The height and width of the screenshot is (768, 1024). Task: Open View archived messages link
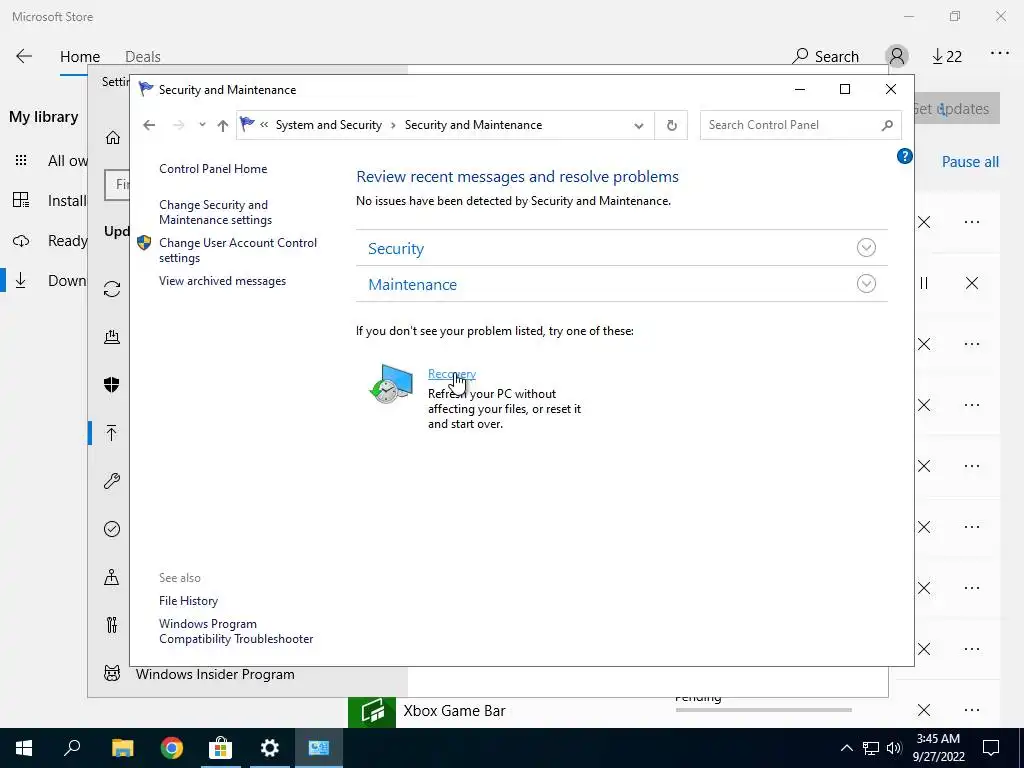click(x=222, y=281)
